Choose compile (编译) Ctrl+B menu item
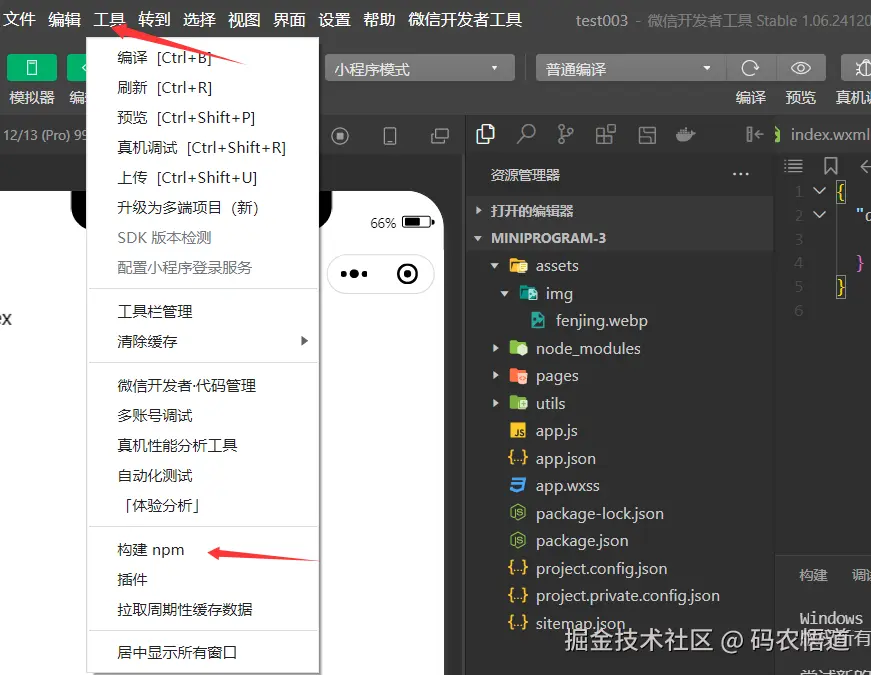 (x=203, y=58)
